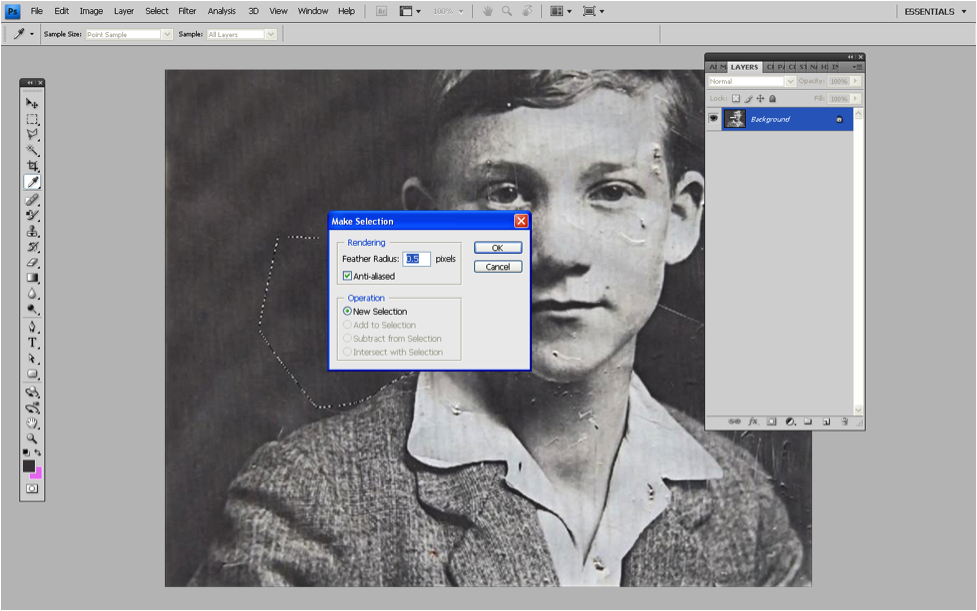Open the Select menu

coord(157,11)
